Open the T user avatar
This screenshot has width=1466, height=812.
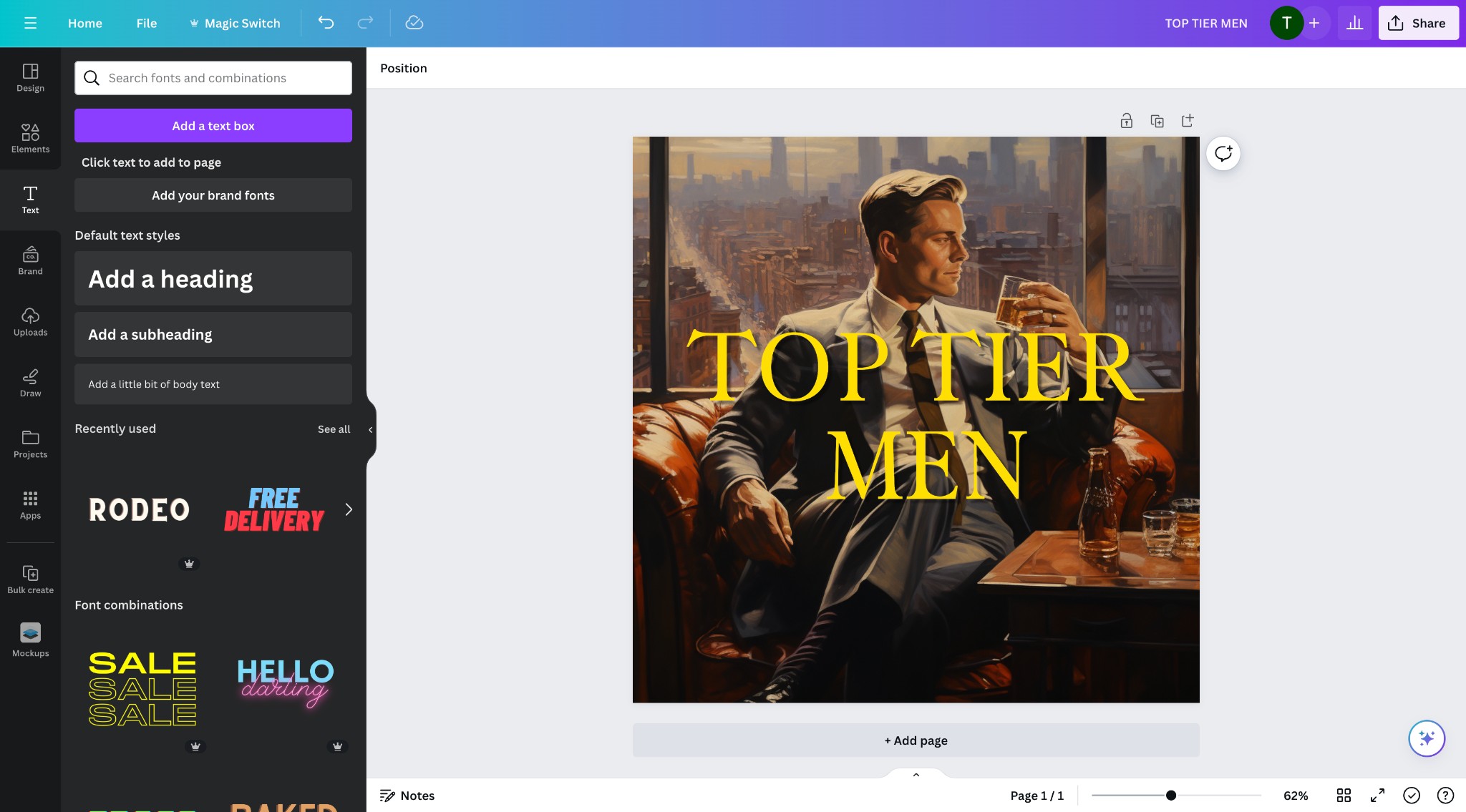pos(1286,23)
